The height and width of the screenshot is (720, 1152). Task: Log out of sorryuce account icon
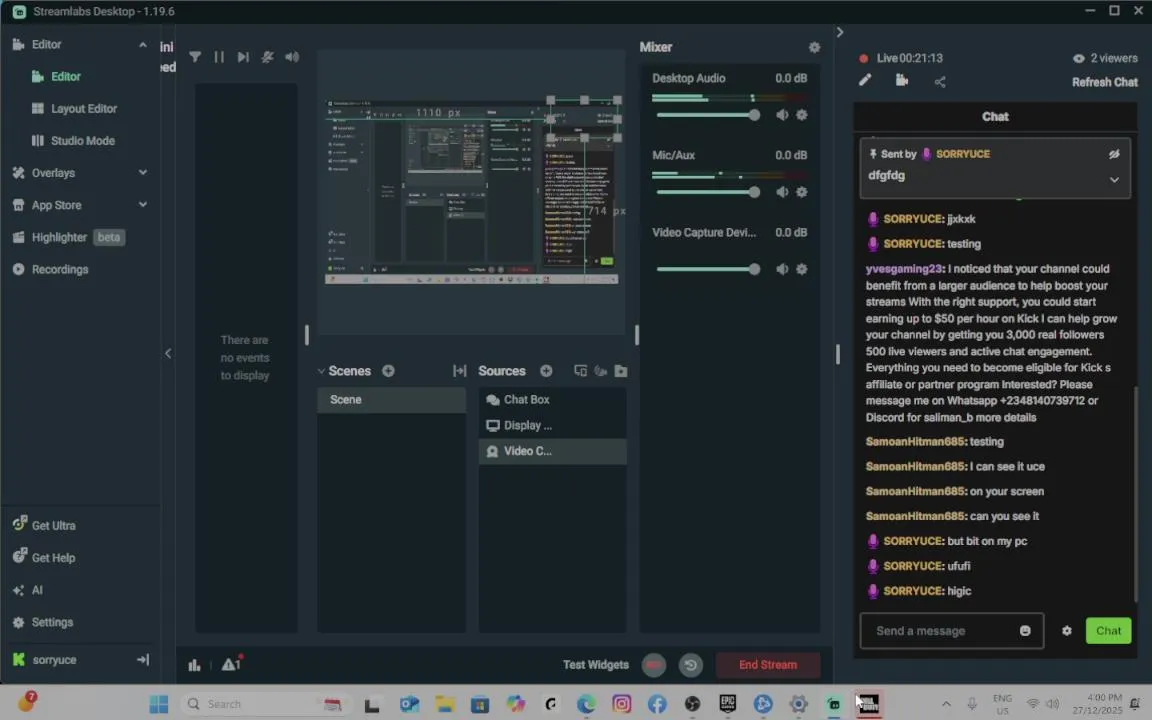[143, 660]
